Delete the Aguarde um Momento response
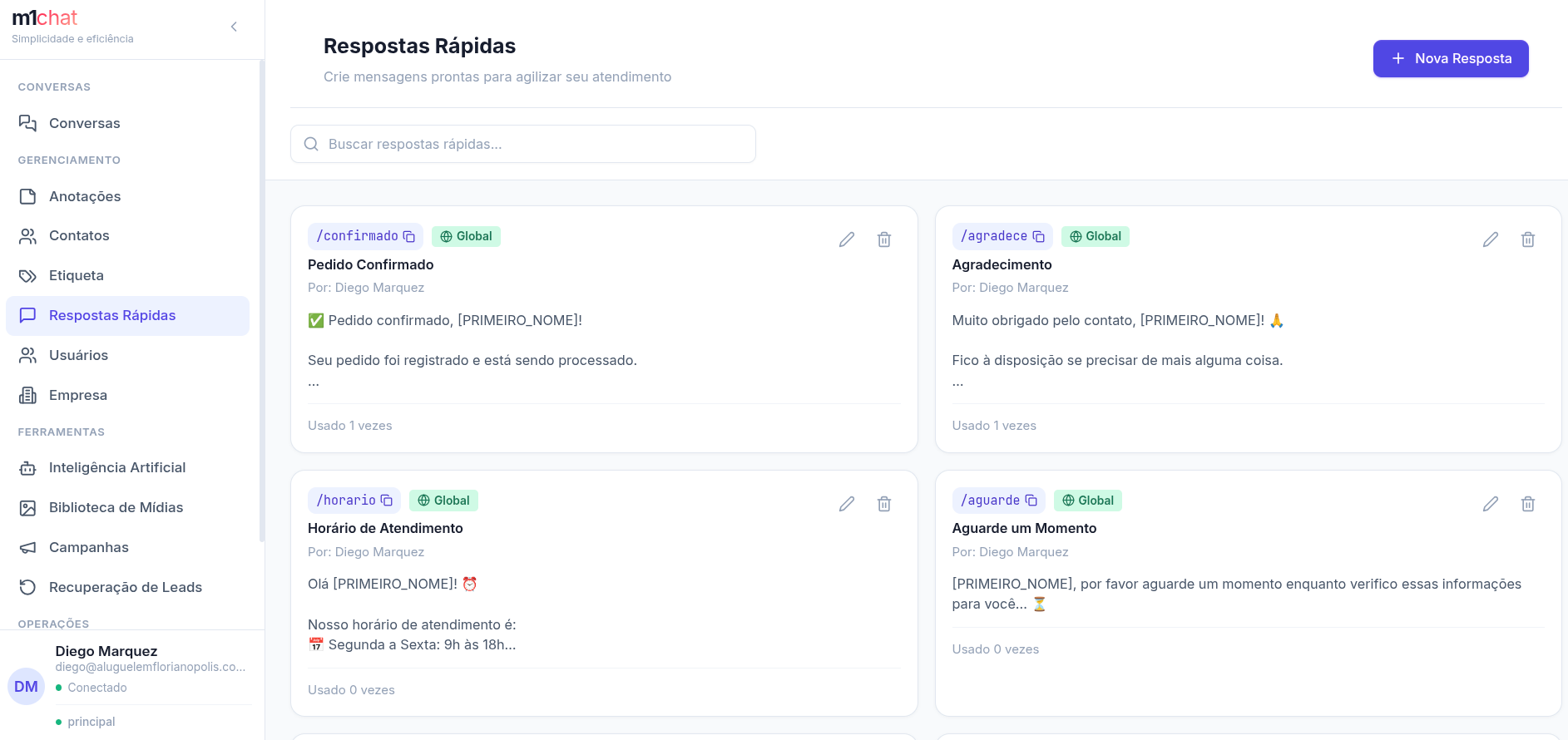The width and height of the screenshot is (1568, 740). pyautogui.click(x=1528, y=504)
